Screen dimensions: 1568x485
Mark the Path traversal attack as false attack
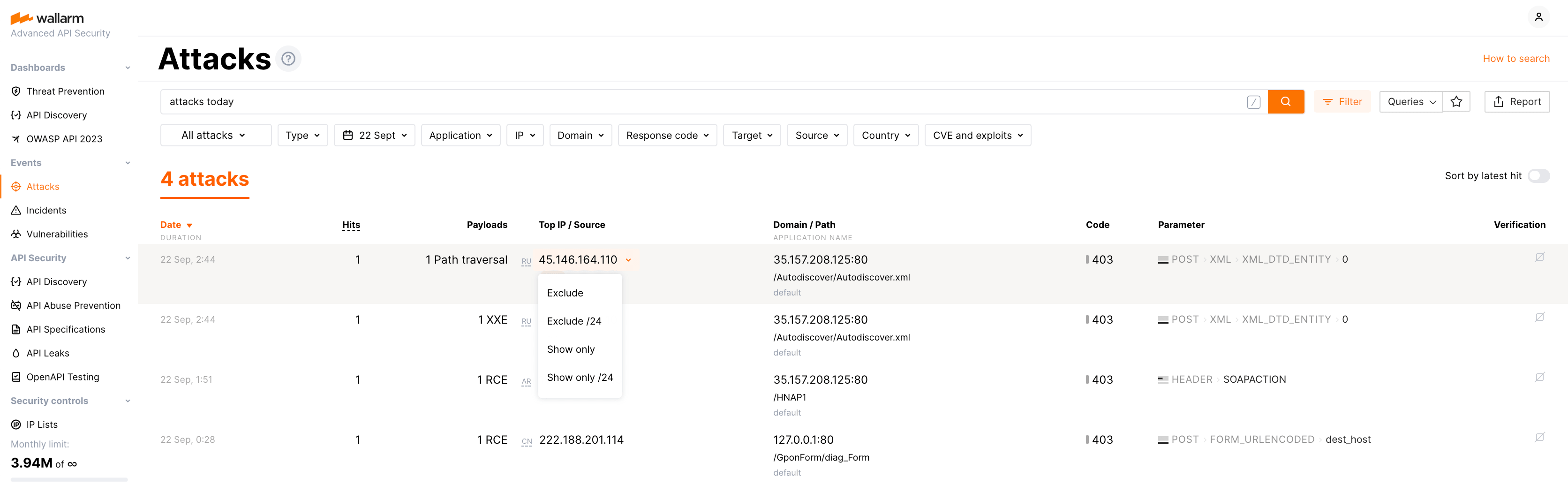1540,257
